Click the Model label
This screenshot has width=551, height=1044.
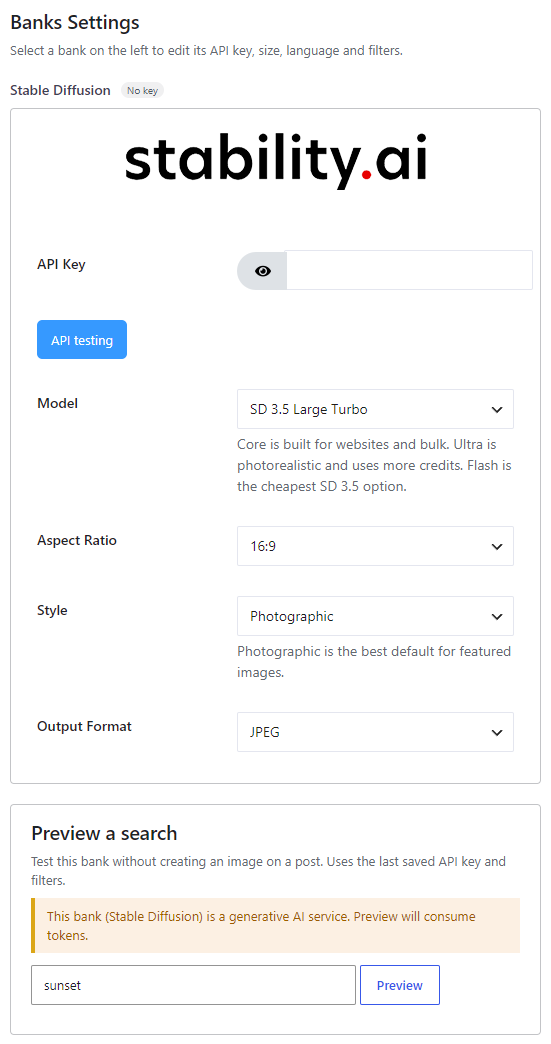[57, 403]
